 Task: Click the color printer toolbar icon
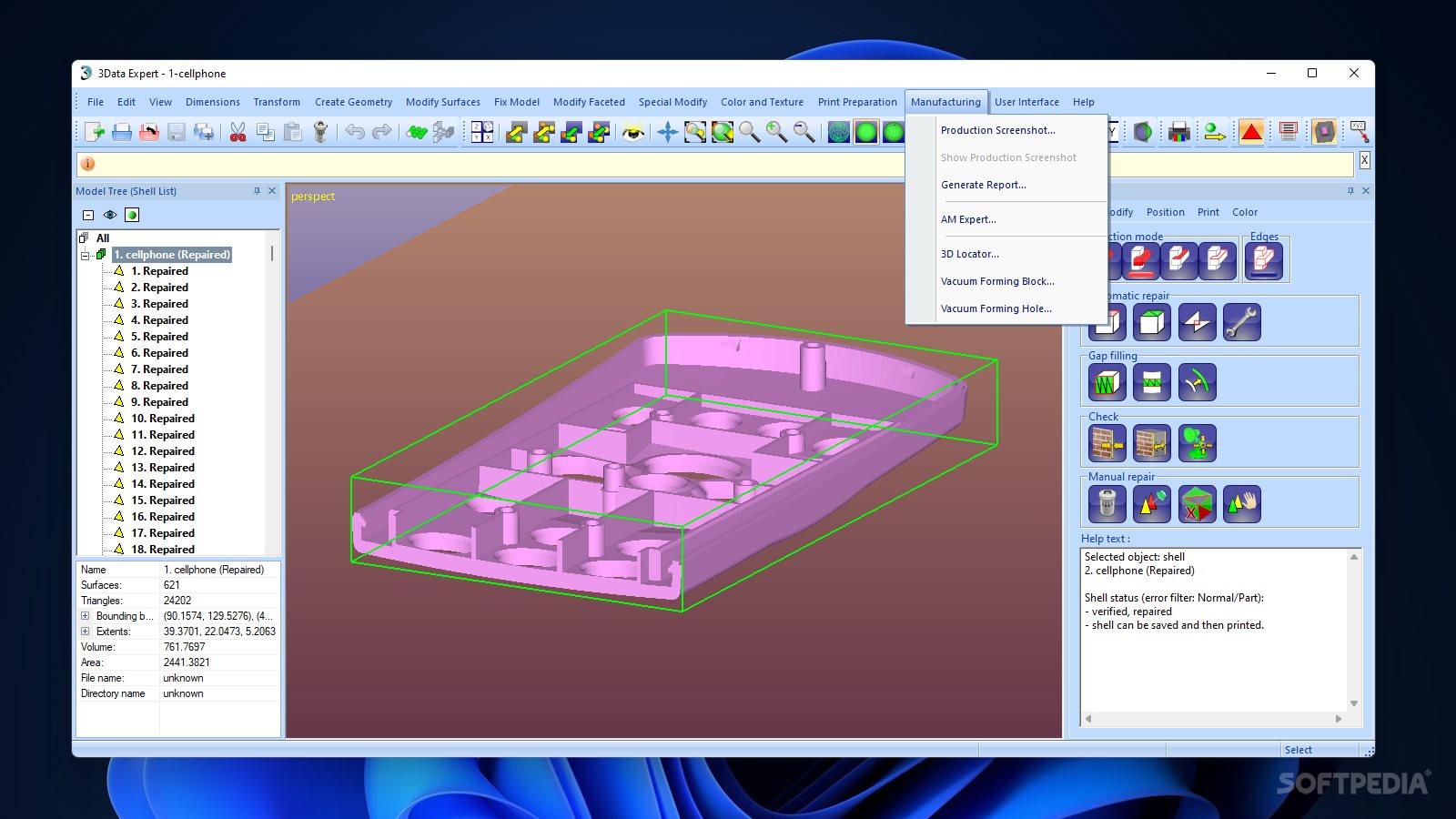pos(1179,132)
